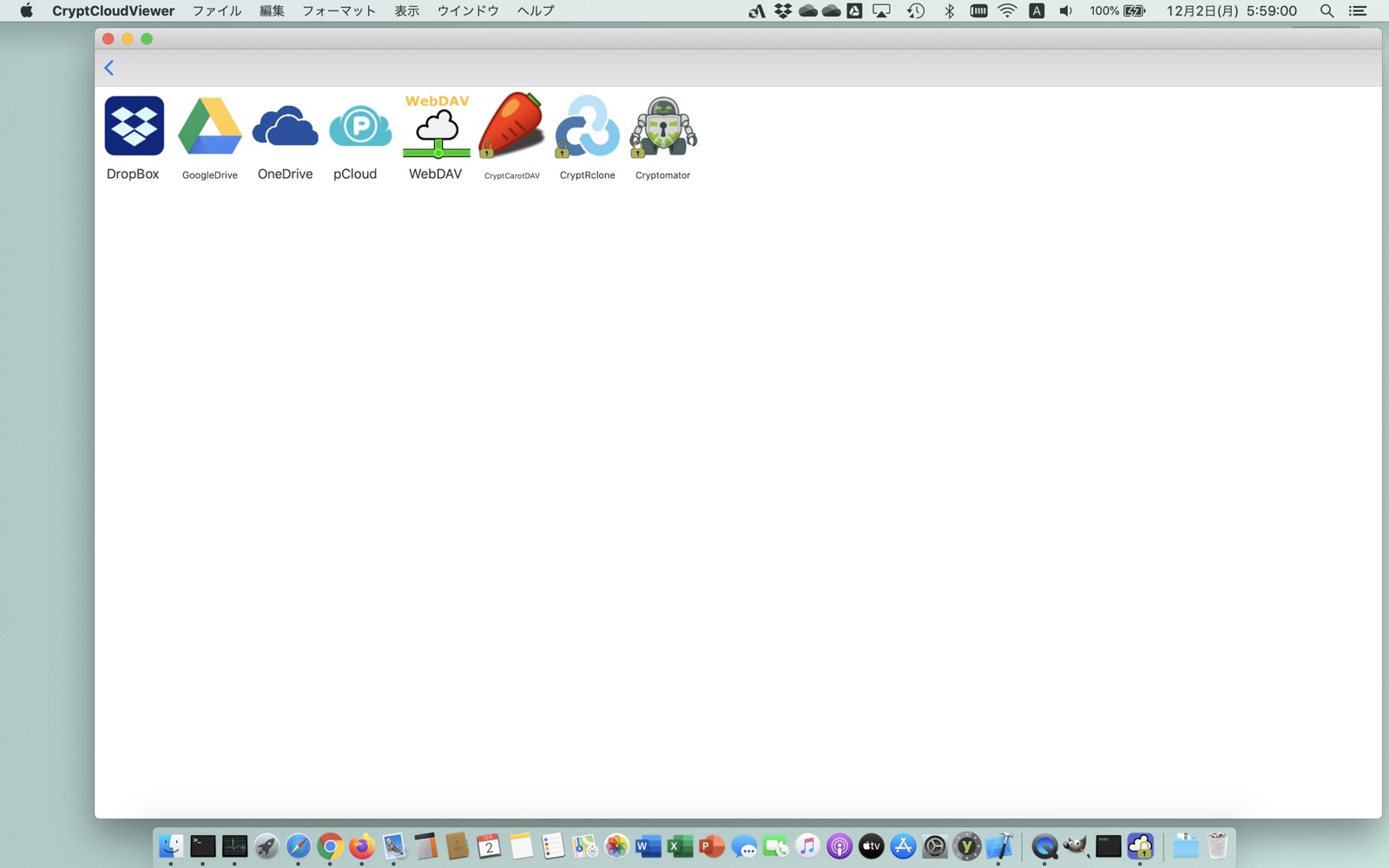Image resolution: width=1389 pixels, height=868 pixels.
Task: Launch Safari from the Dock
Action: click(x=298, y=845)
